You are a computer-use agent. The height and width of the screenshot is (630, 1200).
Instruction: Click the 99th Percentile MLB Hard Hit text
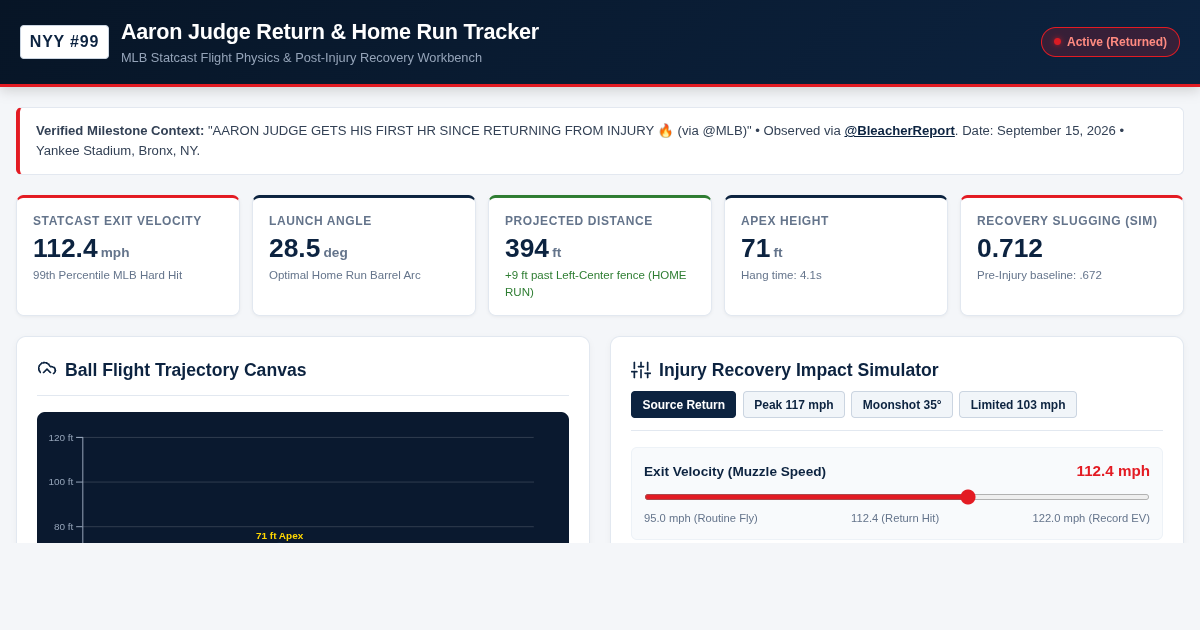pyautogui.click(x=107, y=275)
